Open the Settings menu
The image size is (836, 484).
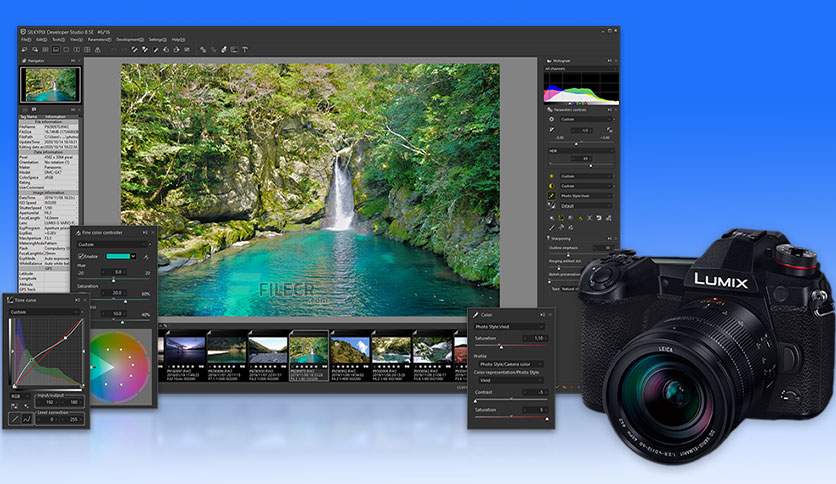pyautogui.click(x=158, y=39)
